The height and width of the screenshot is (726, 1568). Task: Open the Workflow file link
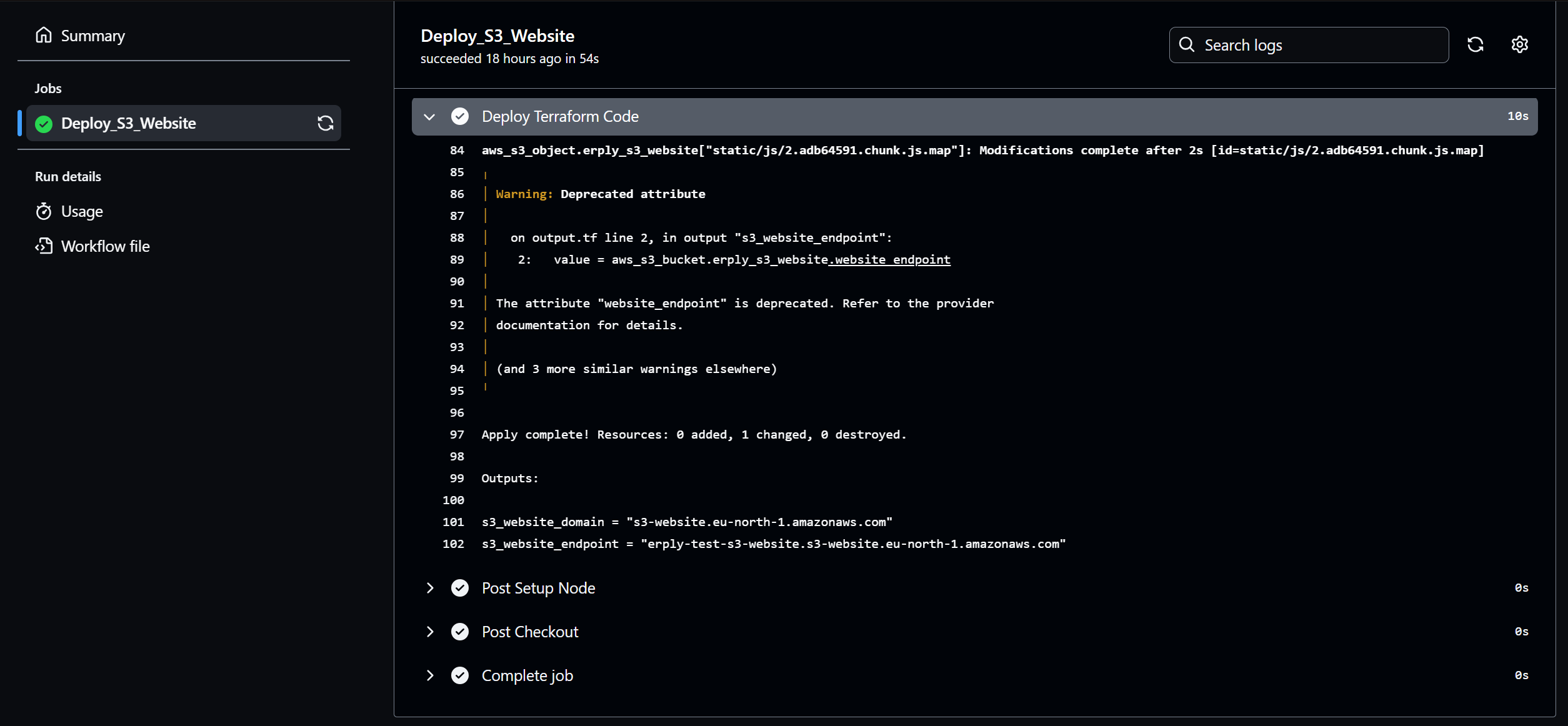(105, 246)
